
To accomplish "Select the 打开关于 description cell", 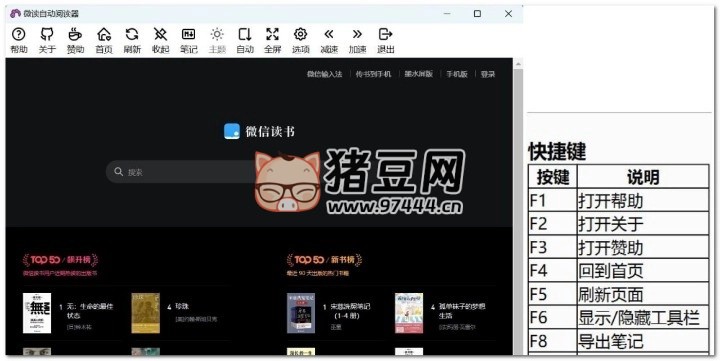I will (x=643, y=224).
